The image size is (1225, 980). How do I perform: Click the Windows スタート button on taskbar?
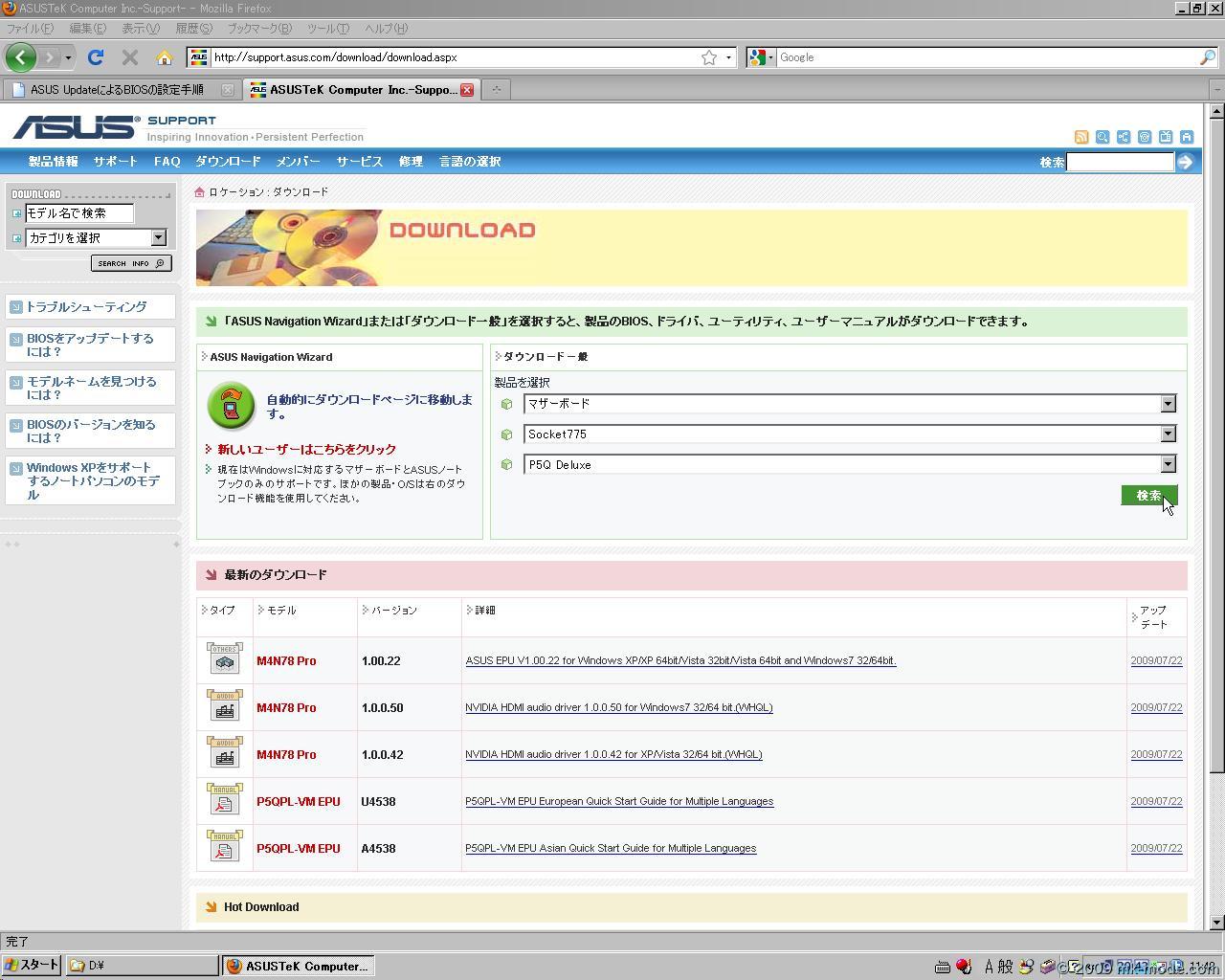pos(32,966)
